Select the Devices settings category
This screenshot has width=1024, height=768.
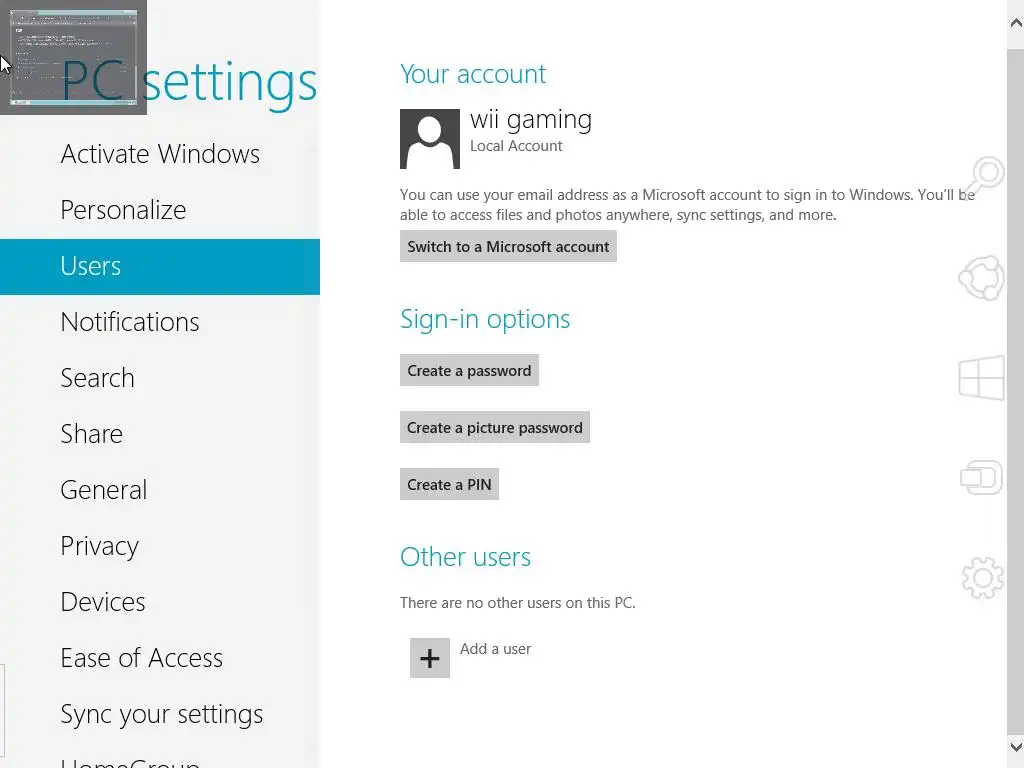pyautogui.click(x=160, y=602)
